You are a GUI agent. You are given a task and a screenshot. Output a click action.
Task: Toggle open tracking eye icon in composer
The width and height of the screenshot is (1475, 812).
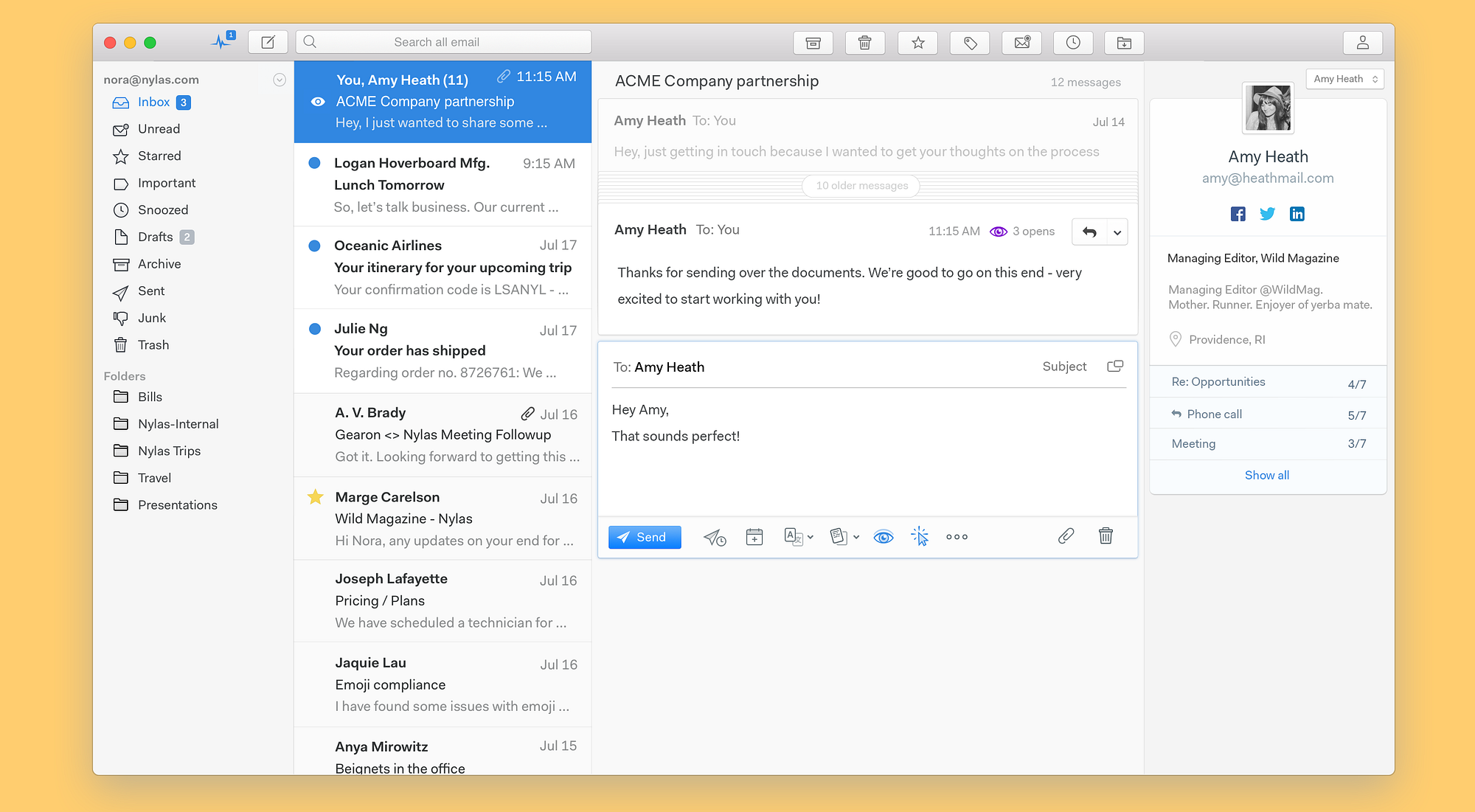click(883, 537)
